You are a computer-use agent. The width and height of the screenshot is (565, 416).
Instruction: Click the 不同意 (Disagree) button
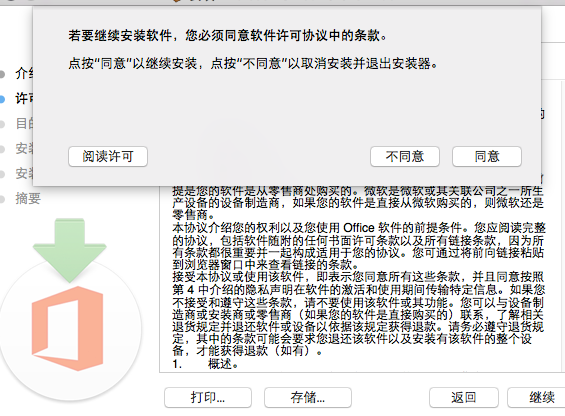[x=405, y=156]
